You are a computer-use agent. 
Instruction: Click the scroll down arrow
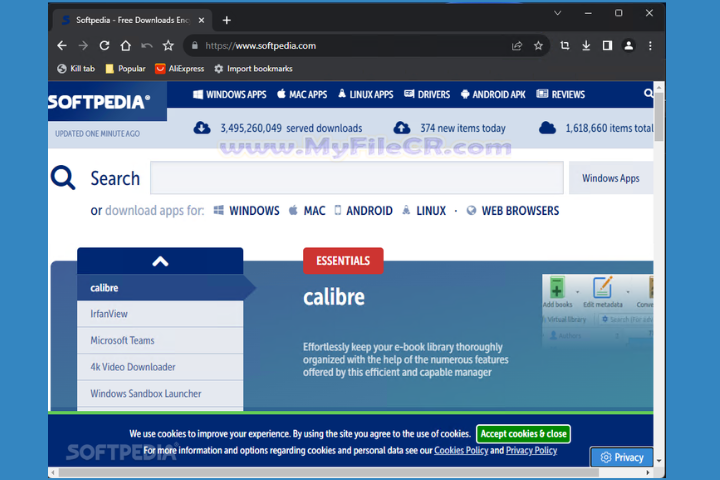click(659, 461)
